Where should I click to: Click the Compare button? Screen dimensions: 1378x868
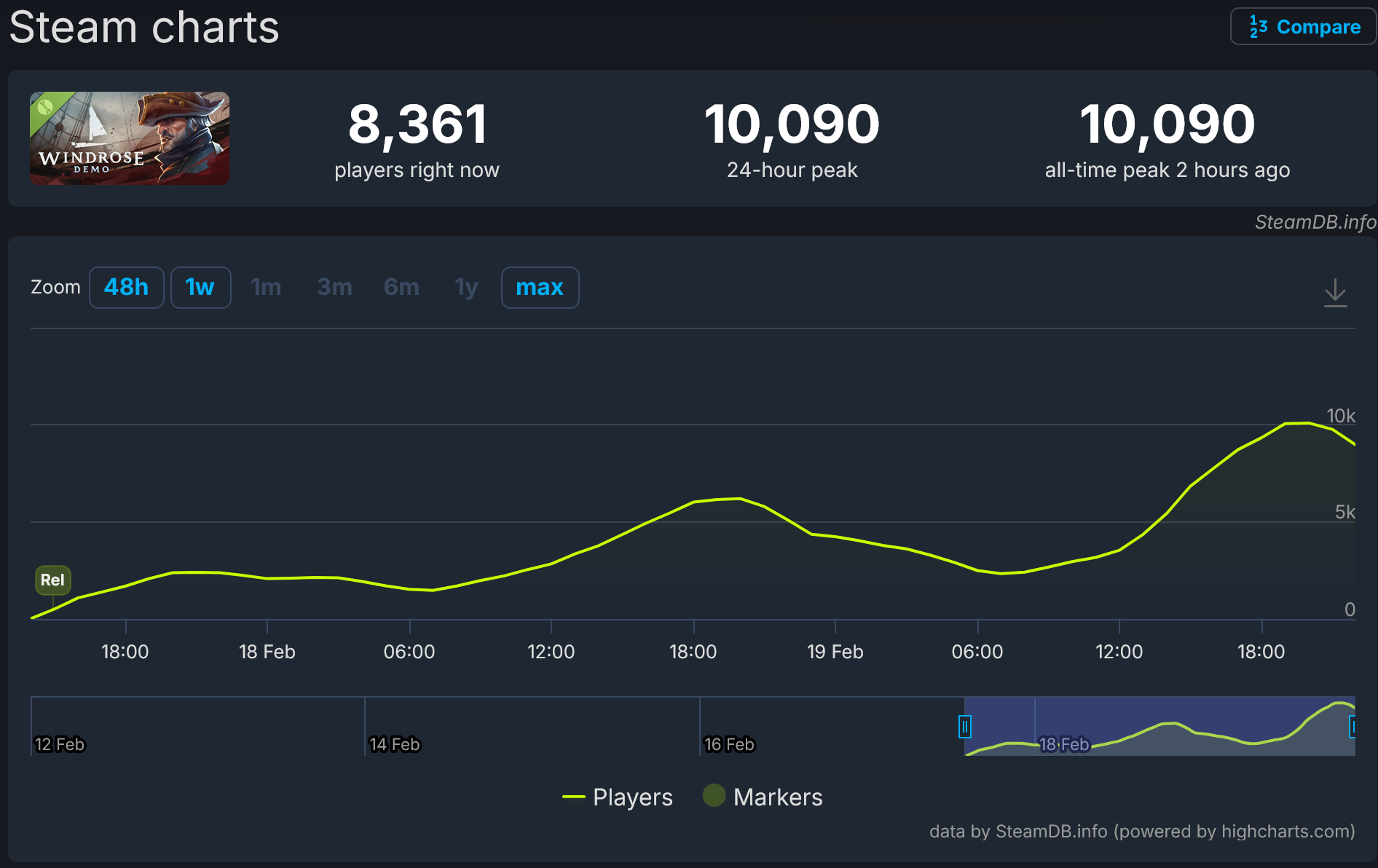point(1303,27)
